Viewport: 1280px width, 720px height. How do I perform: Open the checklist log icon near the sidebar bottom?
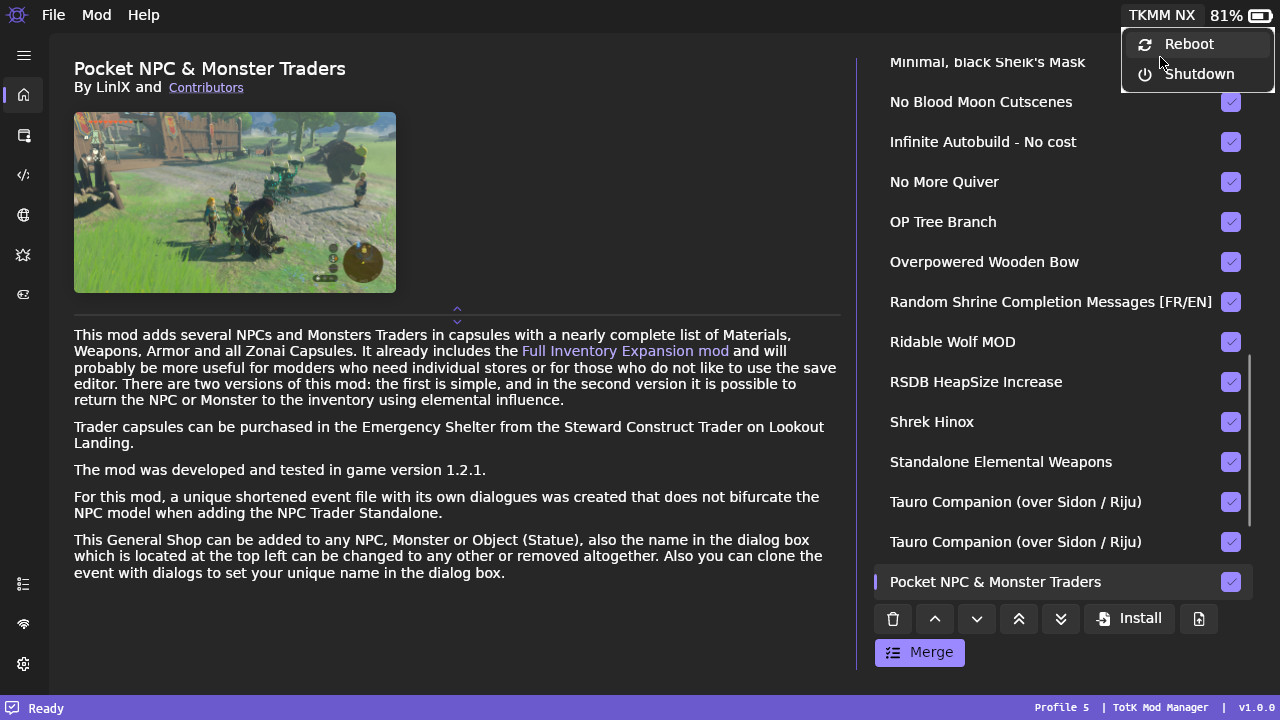click(23, 583)
